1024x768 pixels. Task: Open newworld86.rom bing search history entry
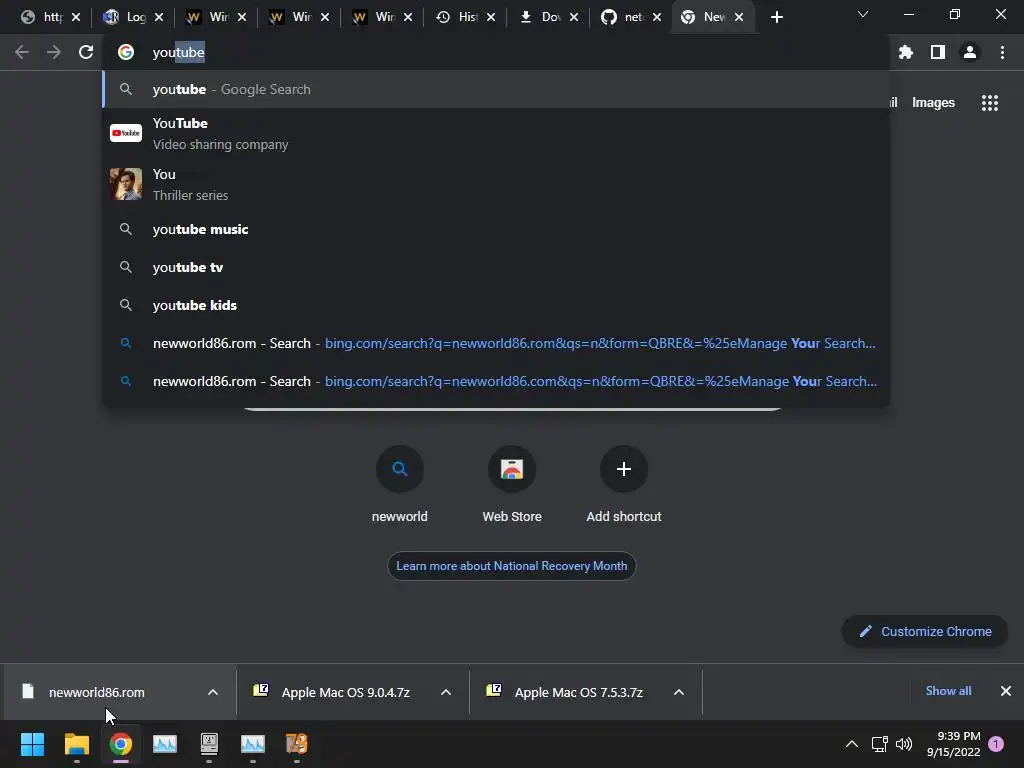(x=496, y=343)
